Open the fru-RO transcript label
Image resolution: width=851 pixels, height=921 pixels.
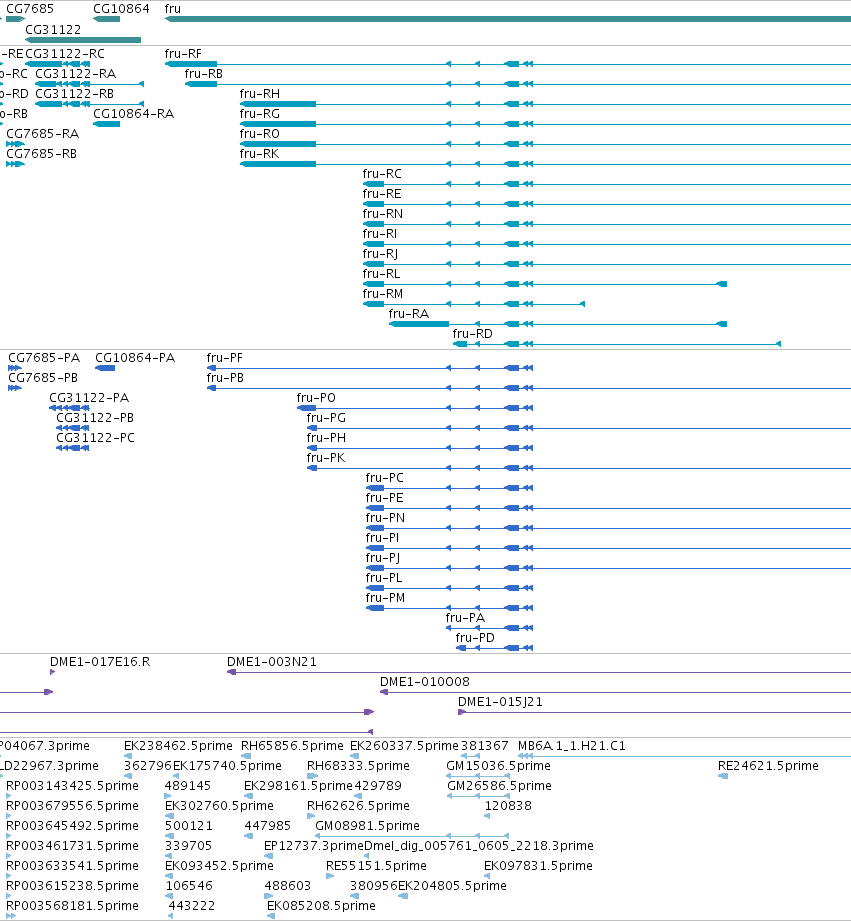pos(260,133)
